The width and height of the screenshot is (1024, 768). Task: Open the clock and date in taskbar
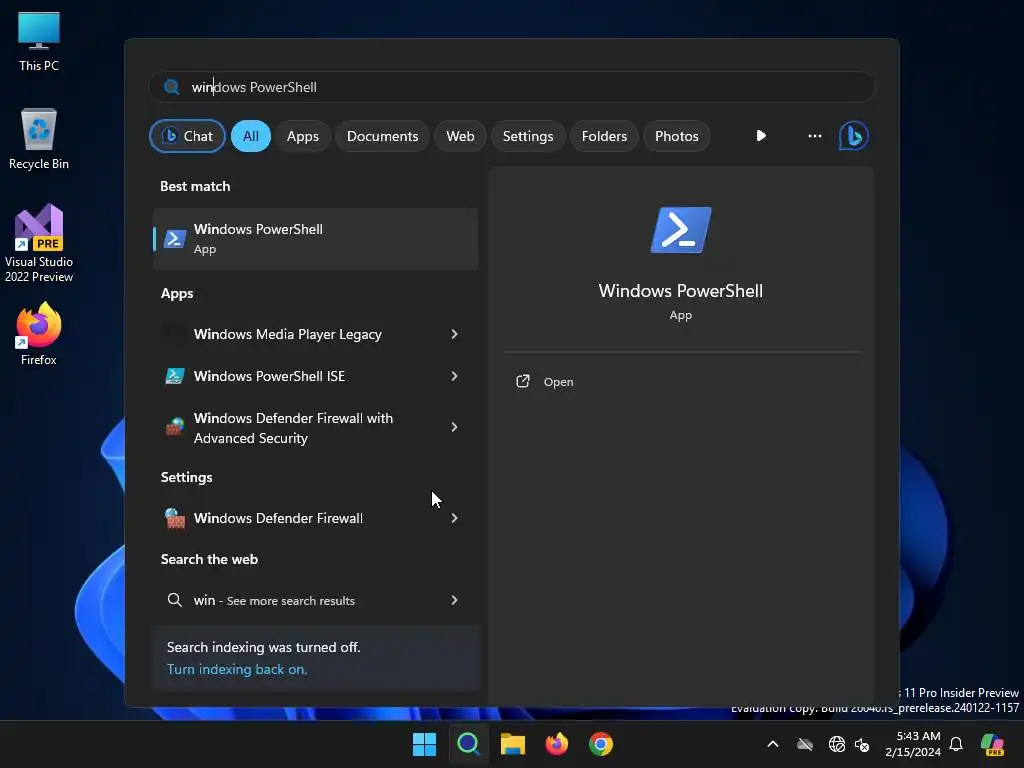[912, 744]
